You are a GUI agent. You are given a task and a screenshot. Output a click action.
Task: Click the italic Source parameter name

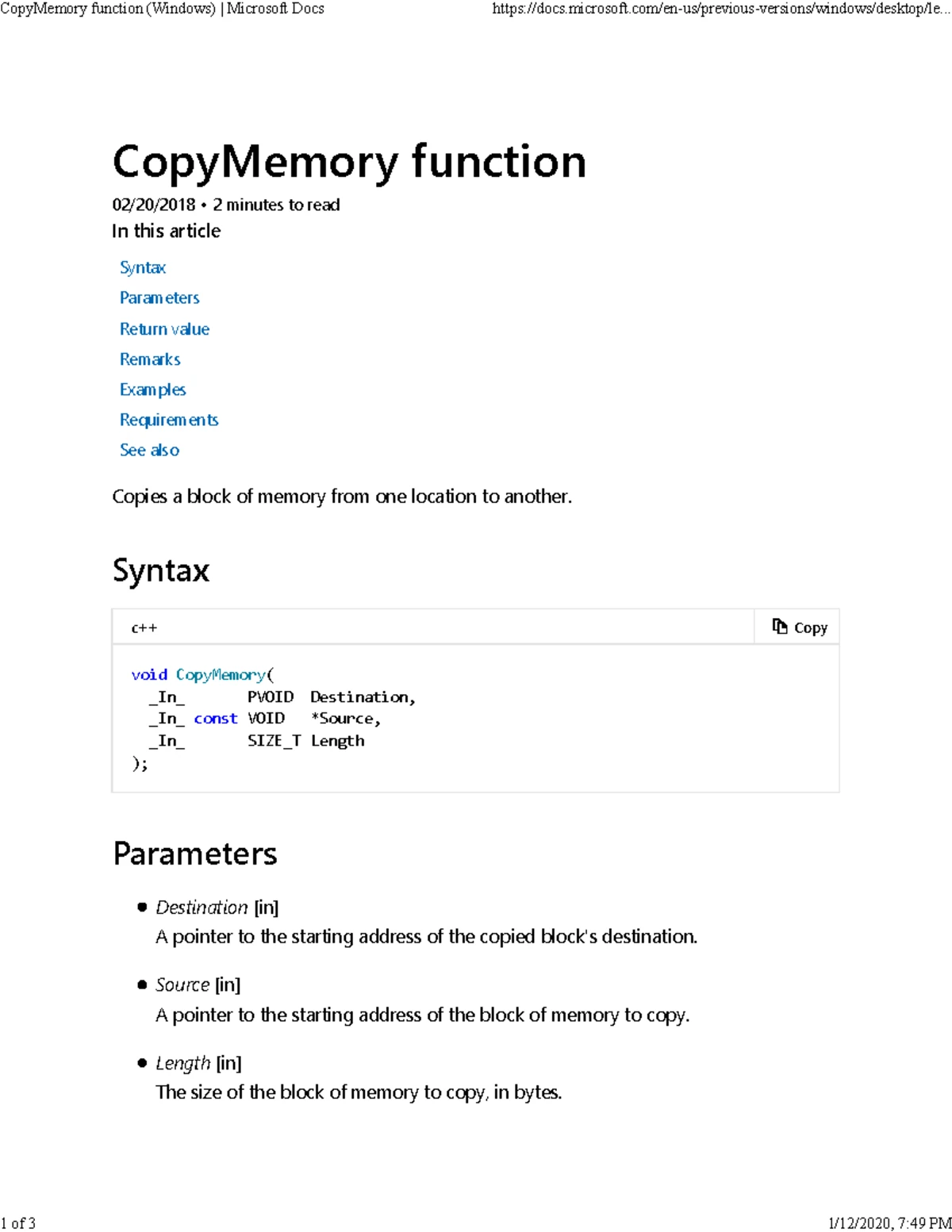pos(182,984)
